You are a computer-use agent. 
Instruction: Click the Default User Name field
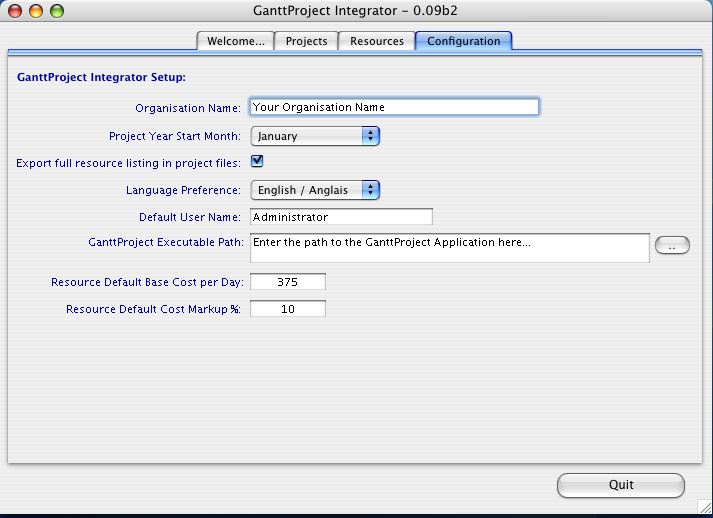click(x=341, y=217)
